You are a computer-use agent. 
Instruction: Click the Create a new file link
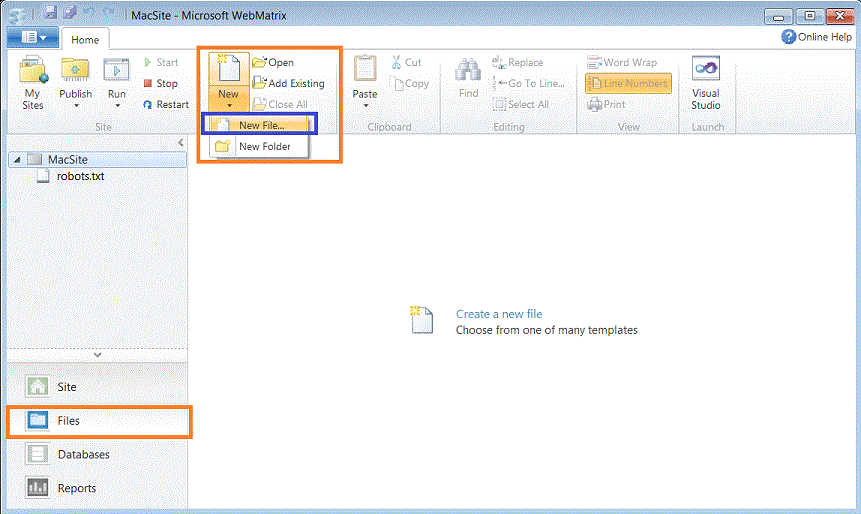point(499,314)
